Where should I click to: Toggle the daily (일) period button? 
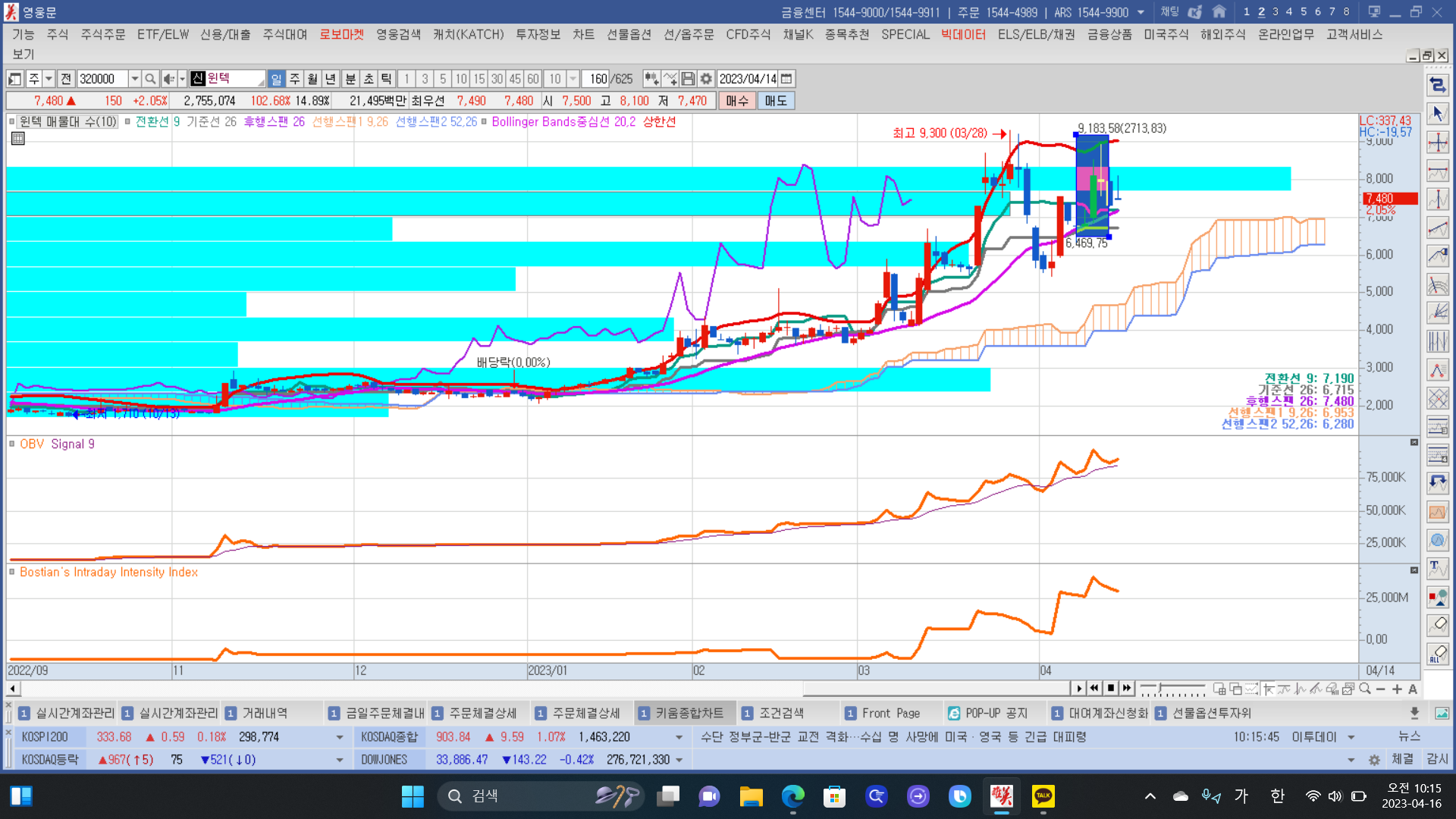pyautogui.click(x=276, y=79)
